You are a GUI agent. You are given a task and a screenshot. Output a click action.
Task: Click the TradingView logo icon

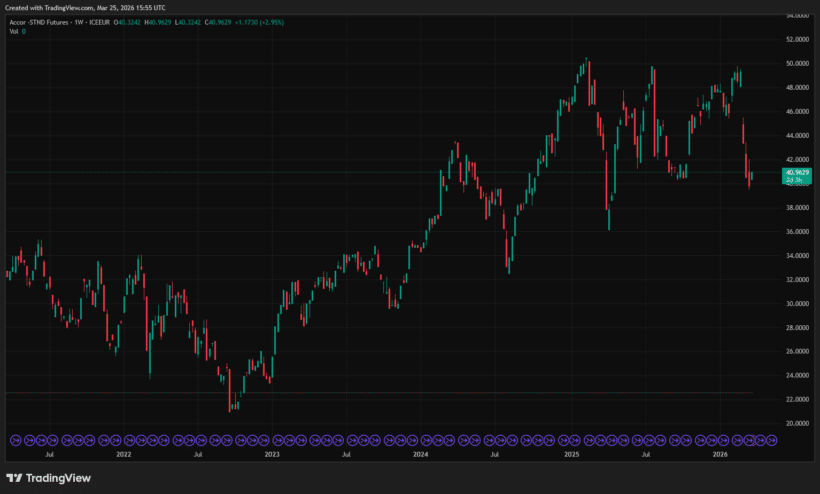click(x=14, y=478)
